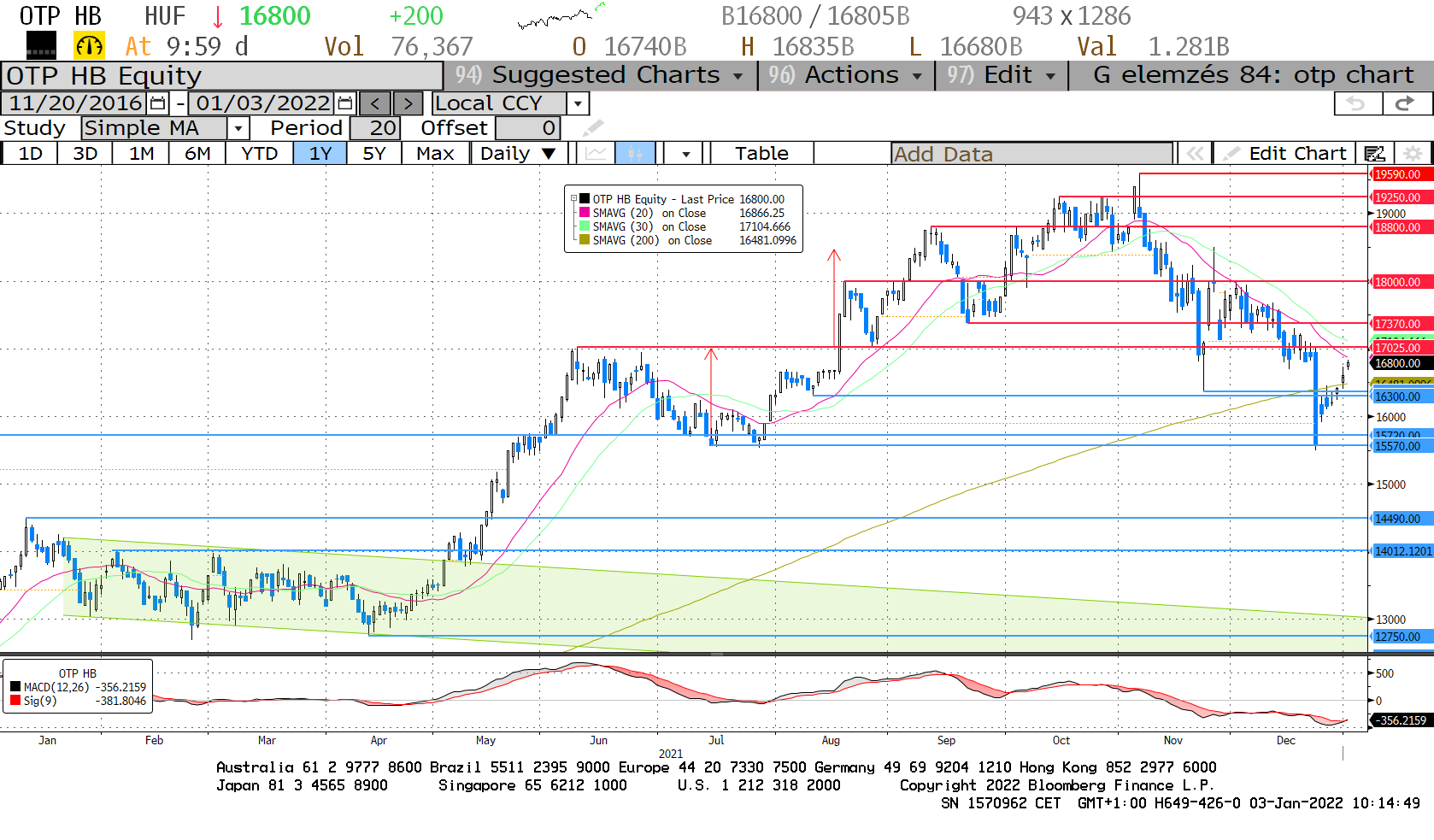Image resolution: width=1434 pixels, height=840 pixels.
Task: Click the start date 11/20/2016 field
Action: point(75,103)
